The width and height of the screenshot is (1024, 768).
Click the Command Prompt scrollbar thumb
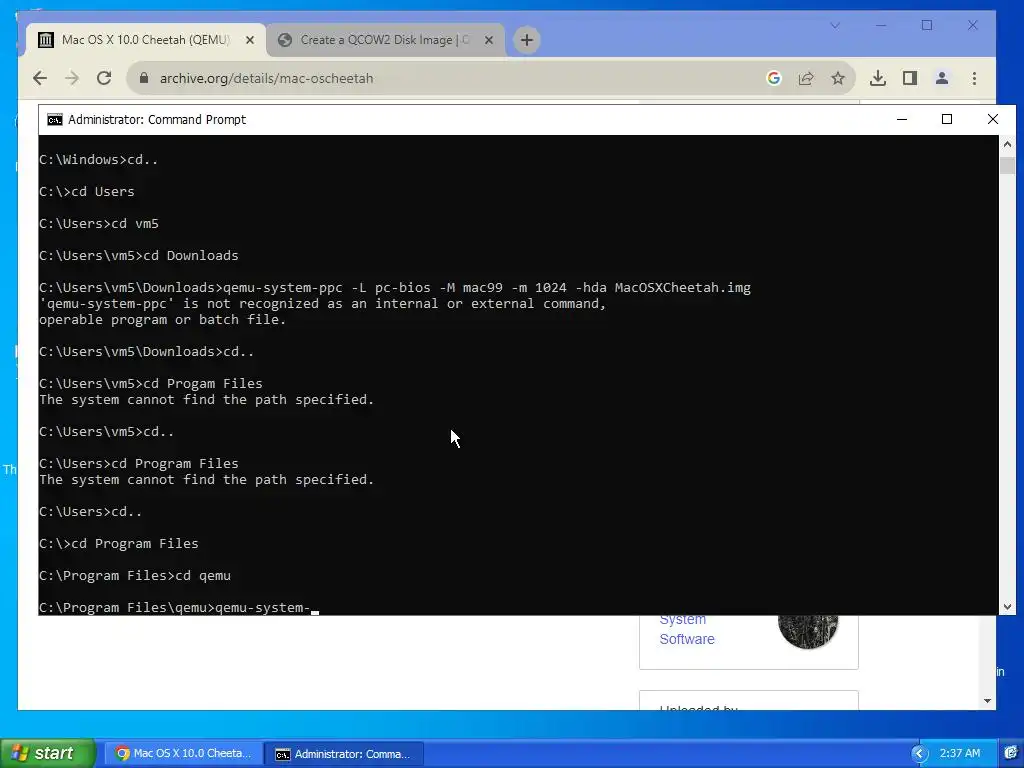[x=1007, y=165]
